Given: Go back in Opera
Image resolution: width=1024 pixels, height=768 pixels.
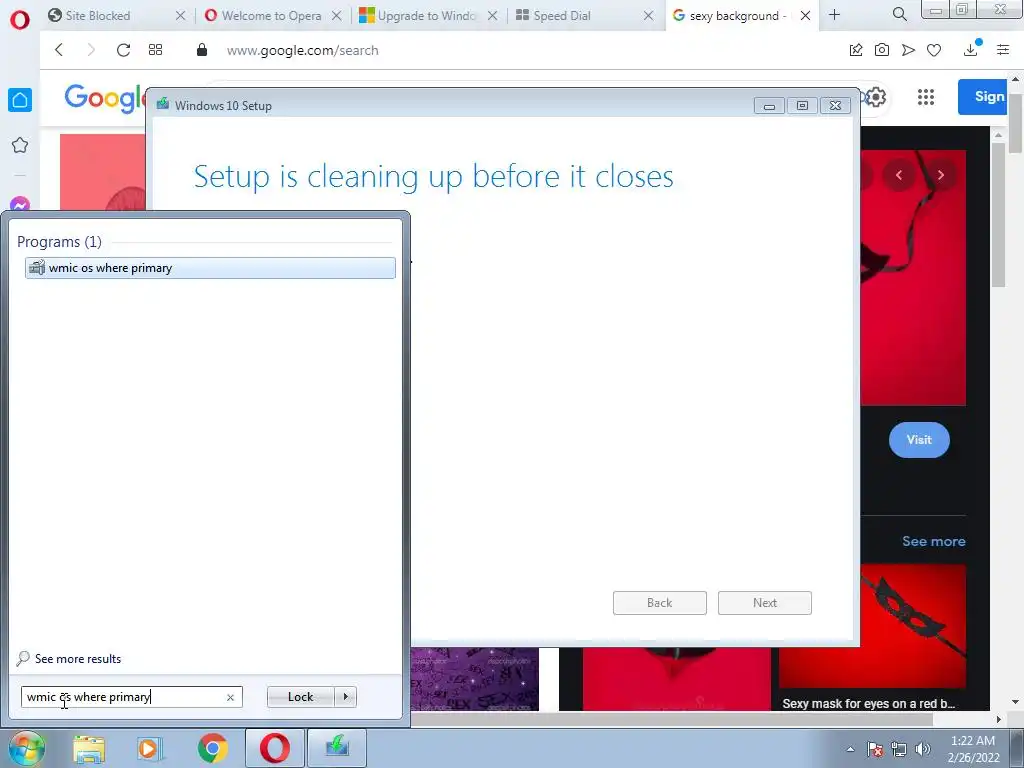Looking at the screenshot, I should 59,50.
